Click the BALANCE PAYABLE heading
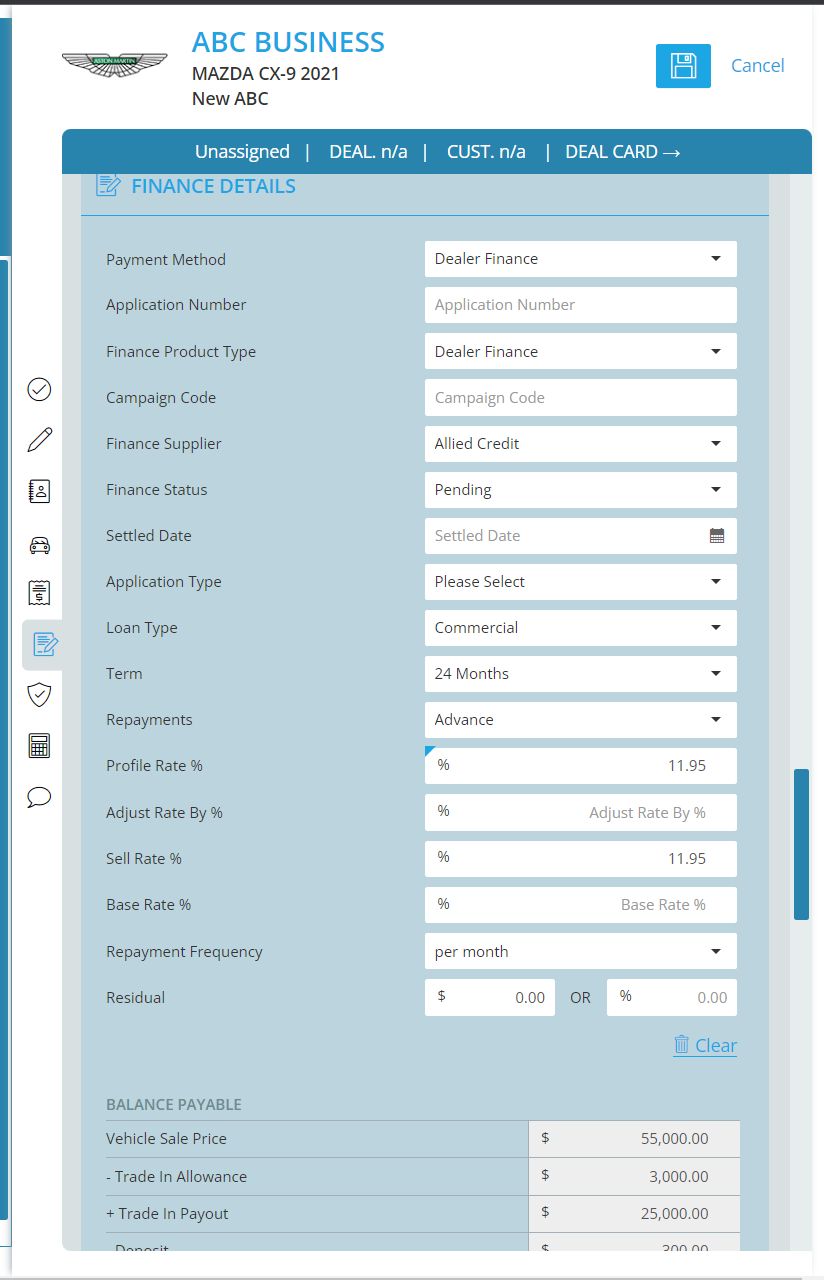 (174, 1105)
